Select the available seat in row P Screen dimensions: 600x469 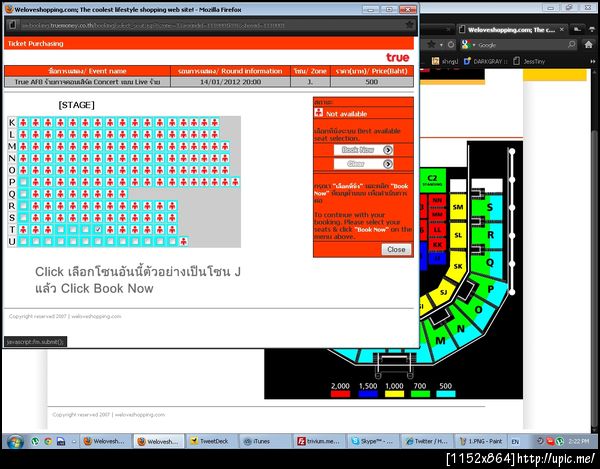coord(23,182)
